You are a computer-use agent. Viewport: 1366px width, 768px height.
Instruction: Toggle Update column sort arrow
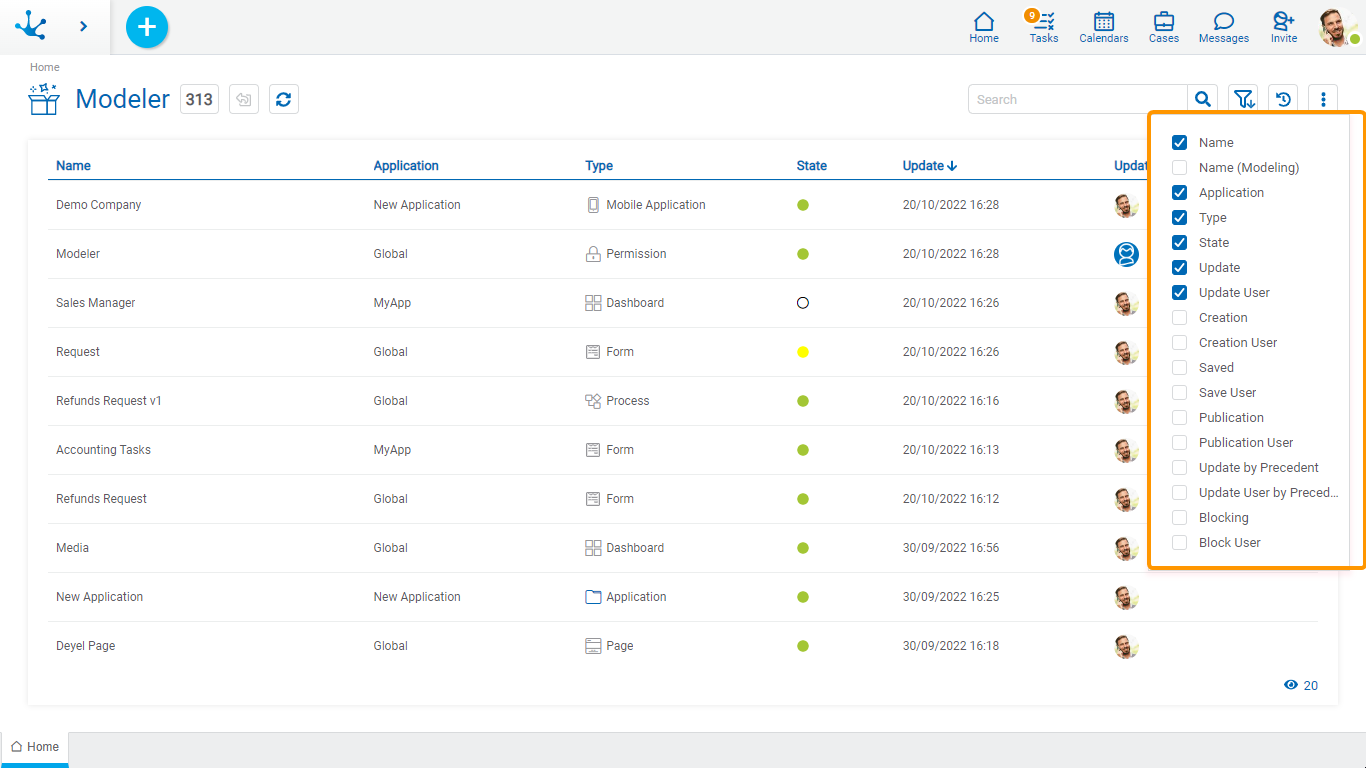coord(952,166)
